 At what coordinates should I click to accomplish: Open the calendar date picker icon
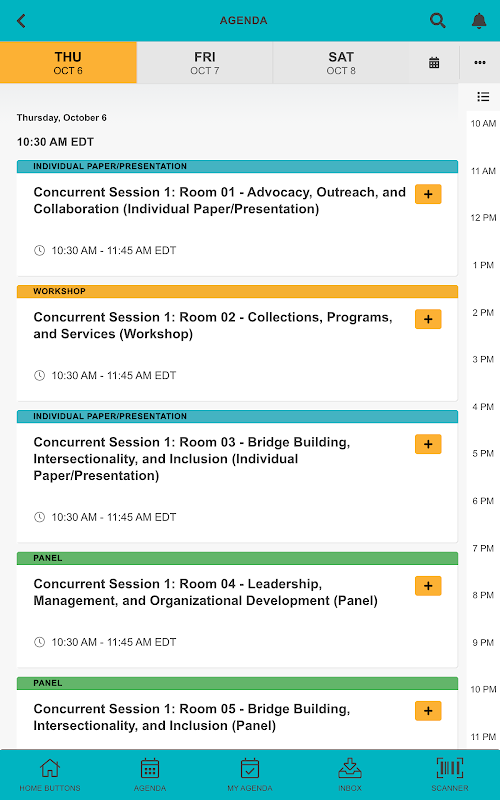434,63
